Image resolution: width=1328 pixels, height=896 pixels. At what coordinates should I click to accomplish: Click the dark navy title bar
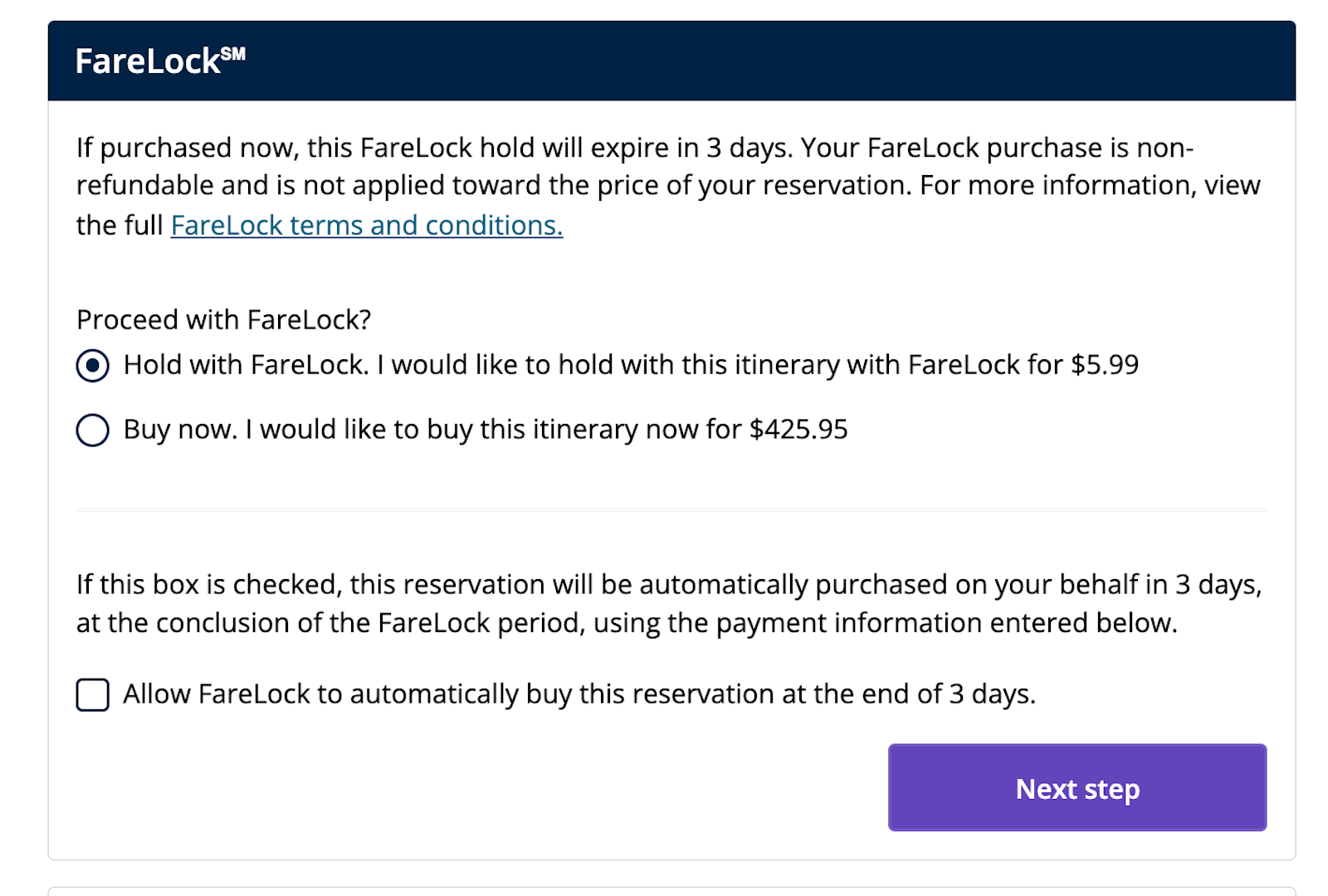(x=664, y=61)
